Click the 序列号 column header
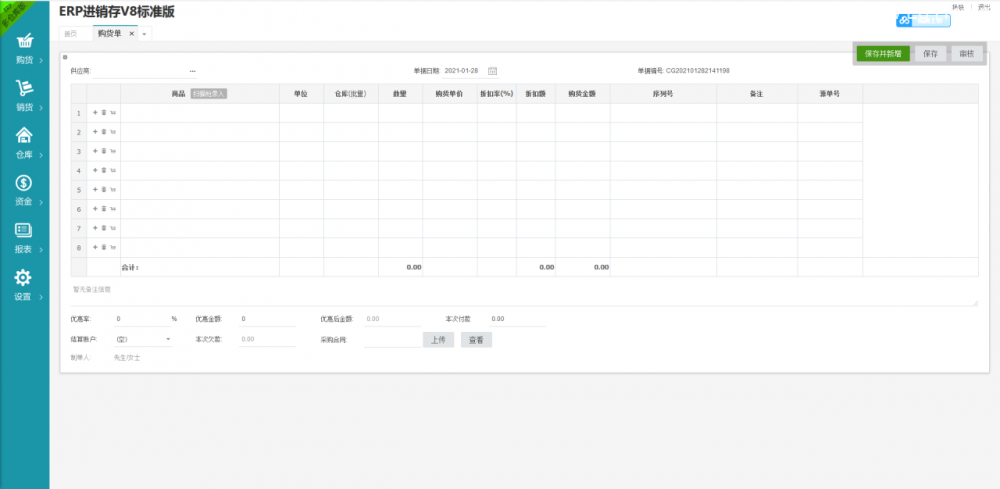Viewport: 1000px width, 489px height. [663, 94]
